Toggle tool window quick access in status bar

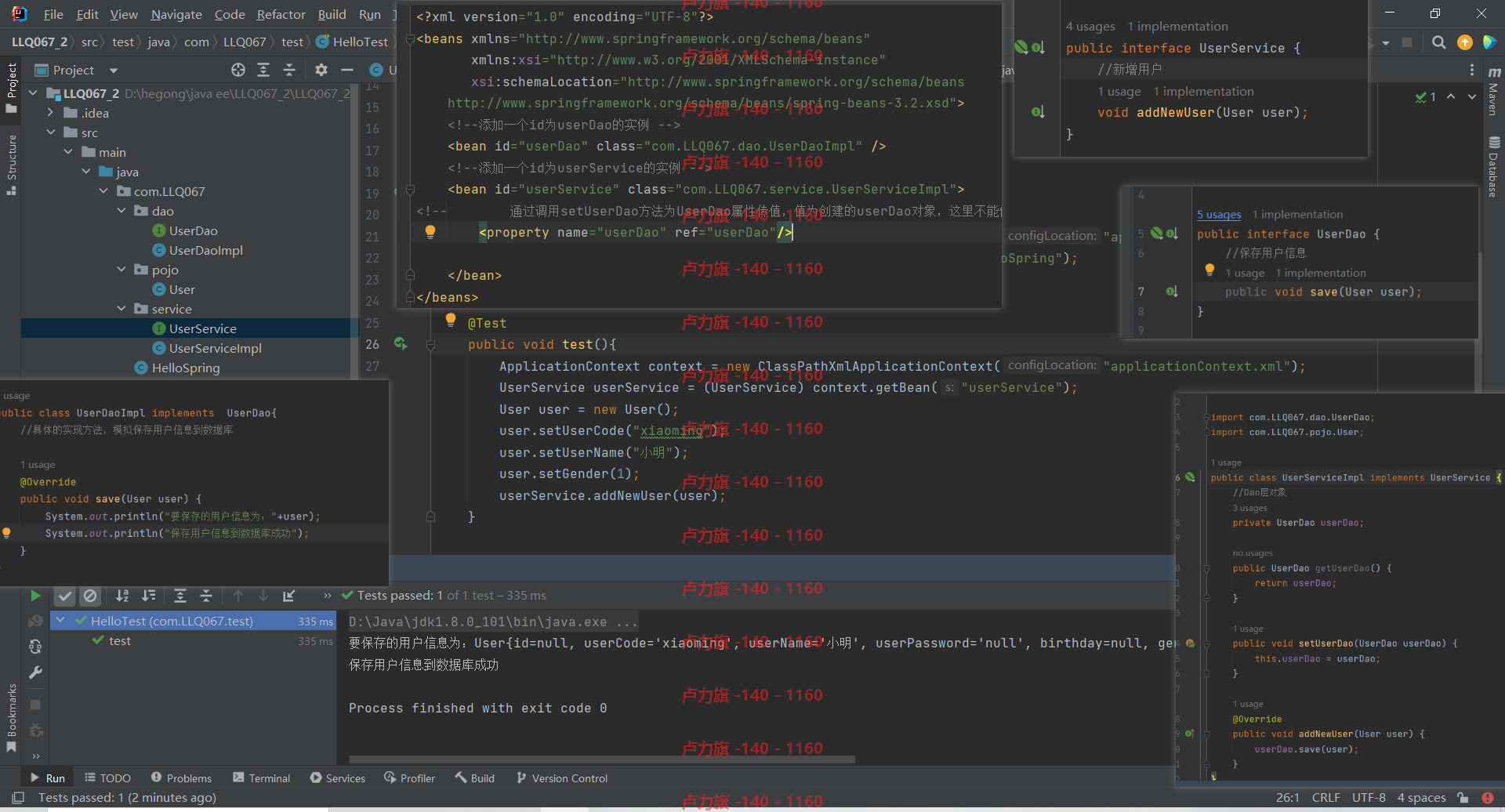click(x=18, y=798)
